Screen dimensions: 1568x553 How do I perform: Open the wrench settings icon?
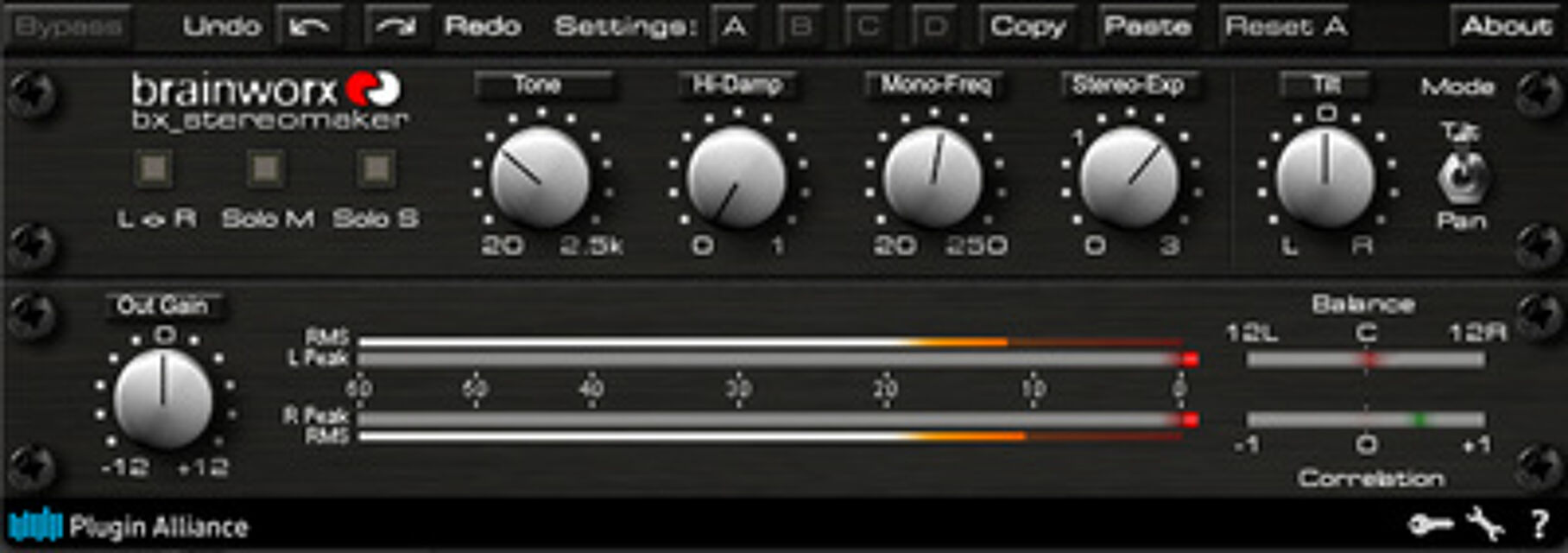[1485, 524]
